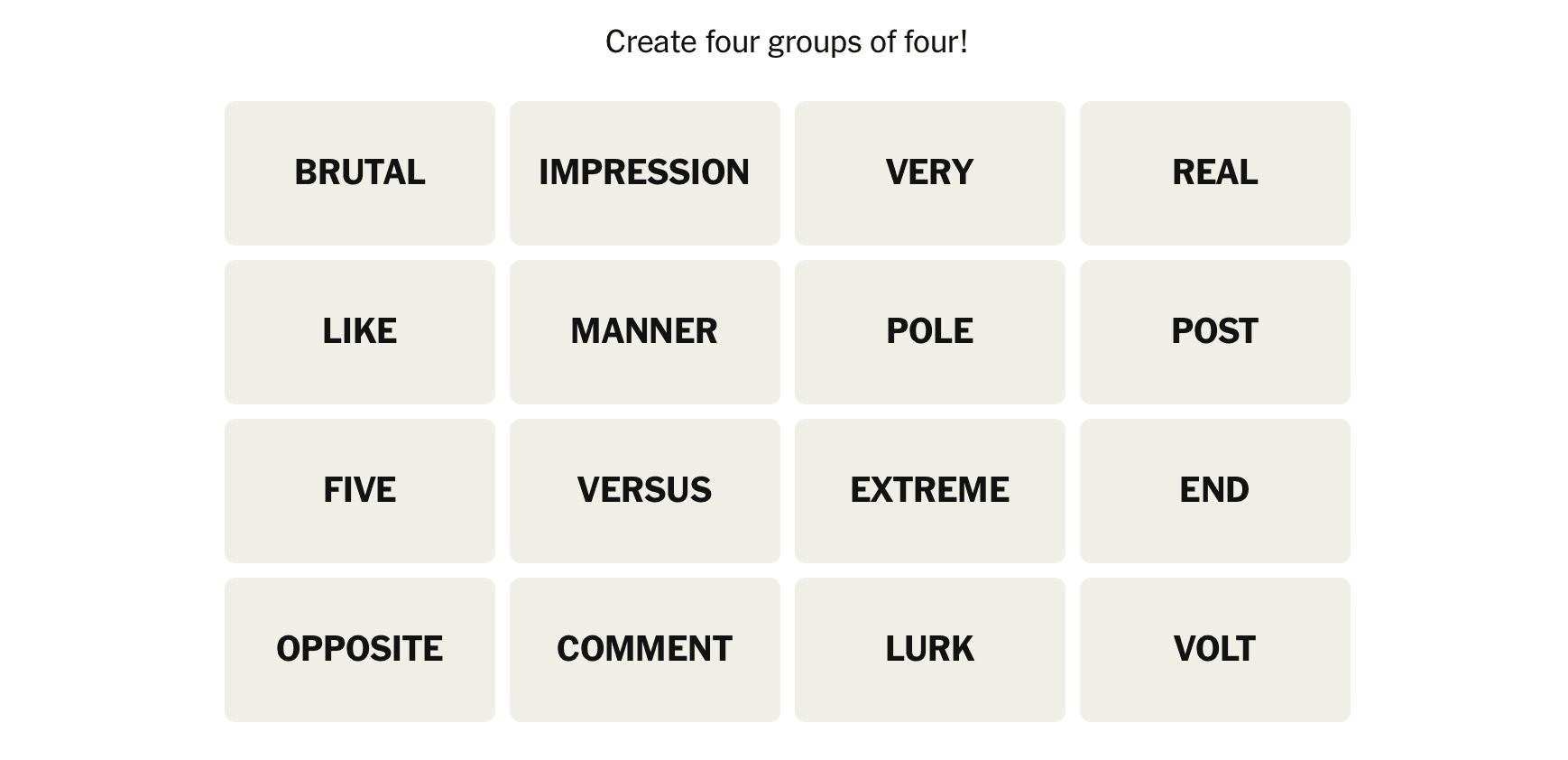
Task: Click the 'Create four groups of four!' heading
Action: (786, 42)
